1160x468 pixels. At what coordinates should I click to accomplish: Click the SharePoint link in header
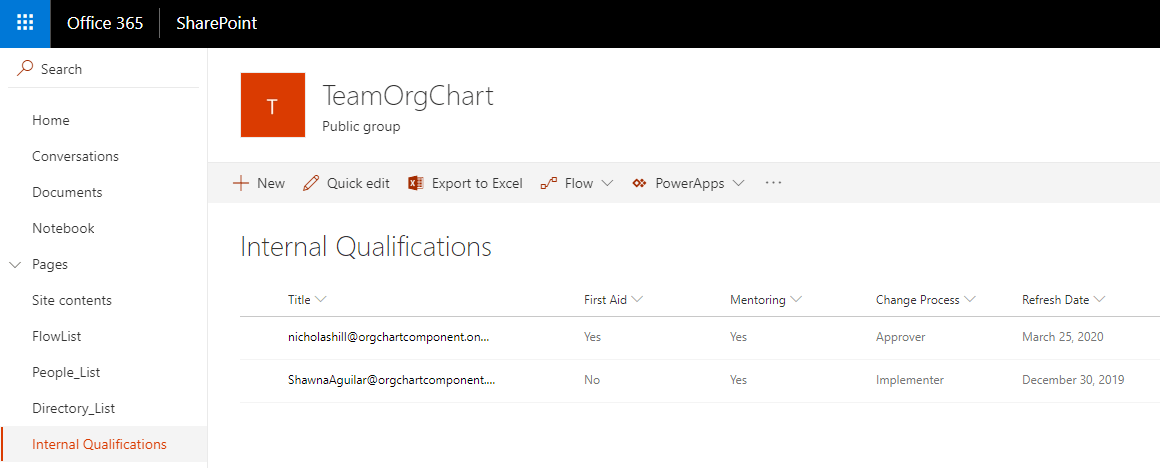click(x=216, y=23)
